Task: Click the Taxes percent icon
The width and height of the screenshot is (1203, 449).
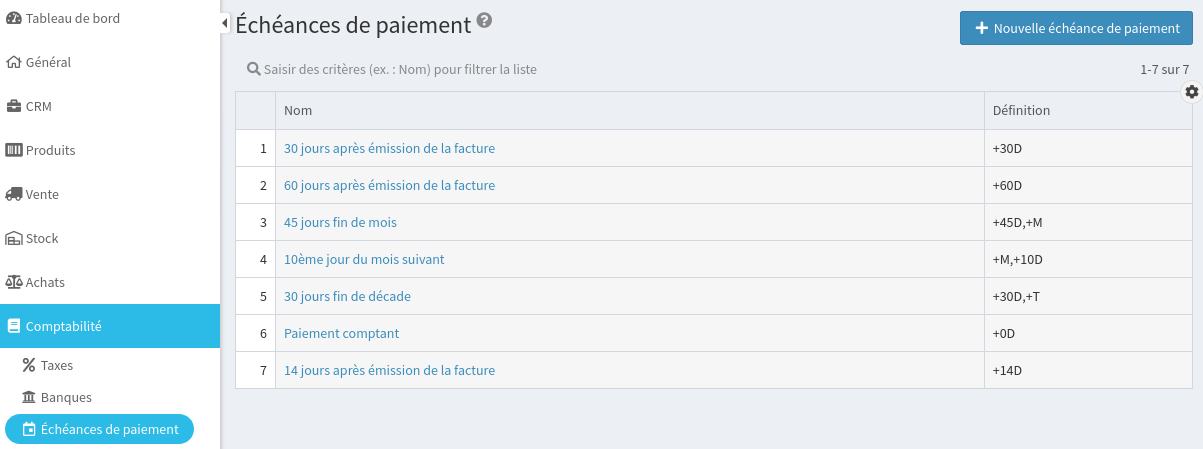Action: pyautogui.click(x=29, y=366)
